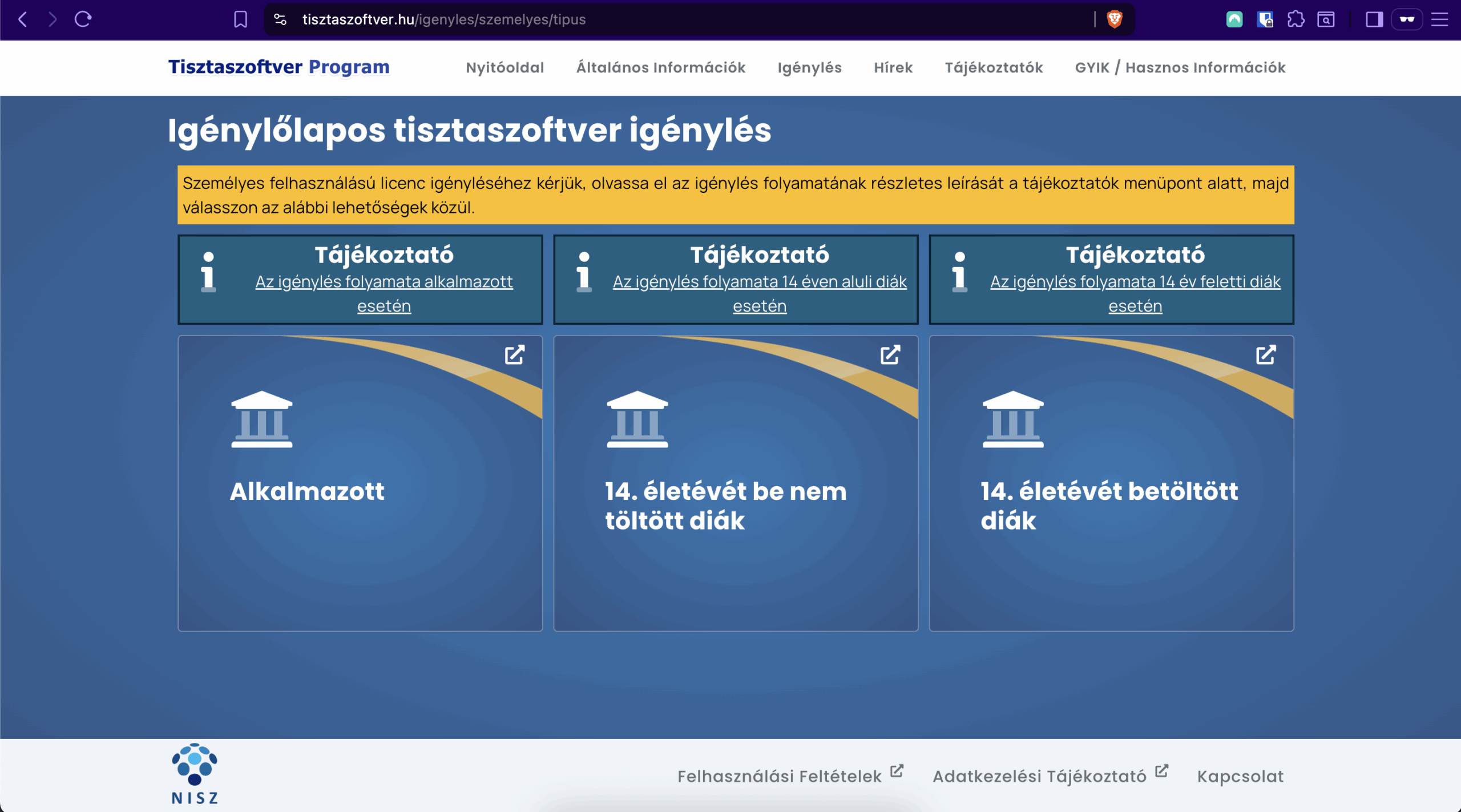Reload the current page

tap(83, 19)
